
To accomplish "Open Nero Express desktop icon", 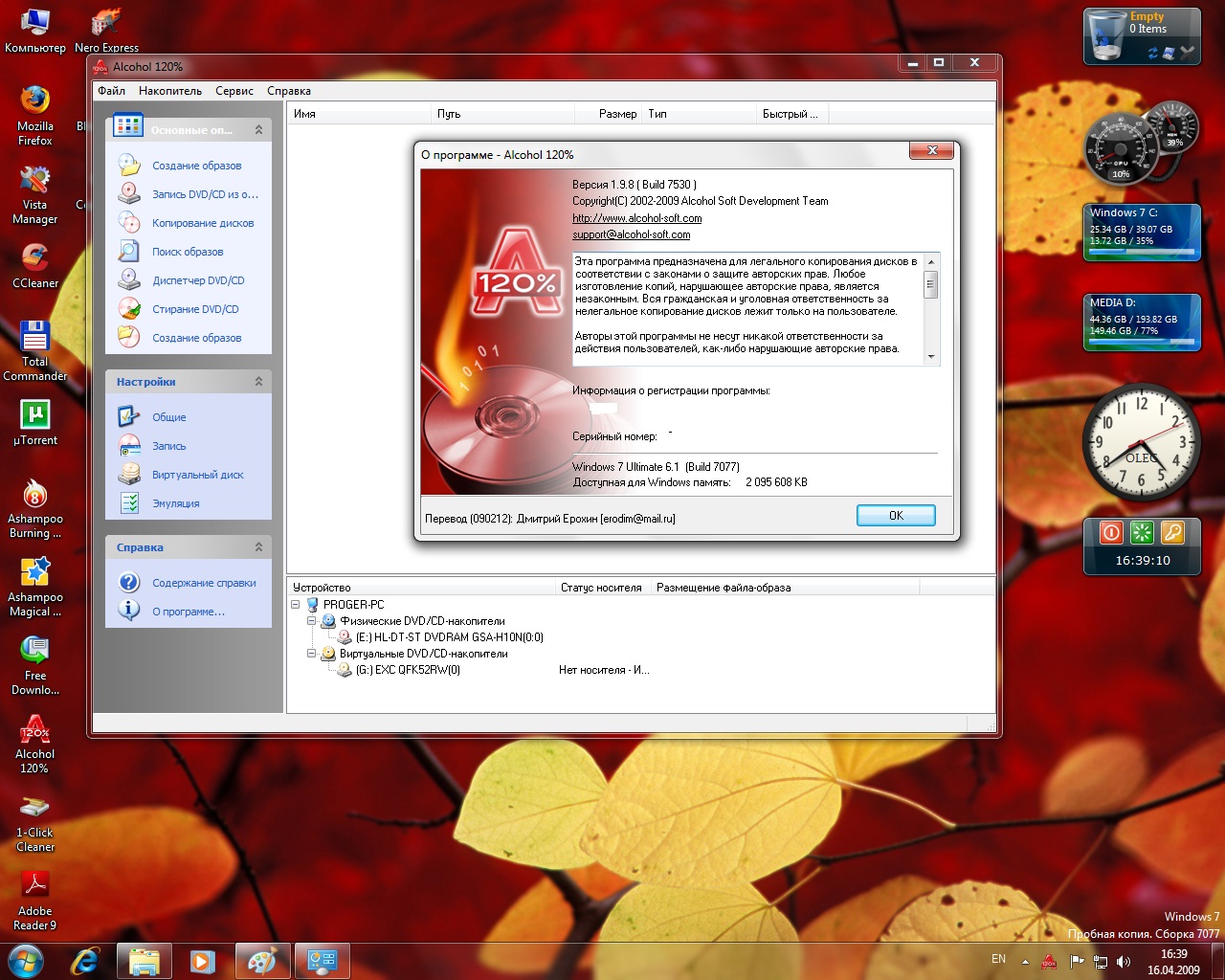I will tap(106, 31).
